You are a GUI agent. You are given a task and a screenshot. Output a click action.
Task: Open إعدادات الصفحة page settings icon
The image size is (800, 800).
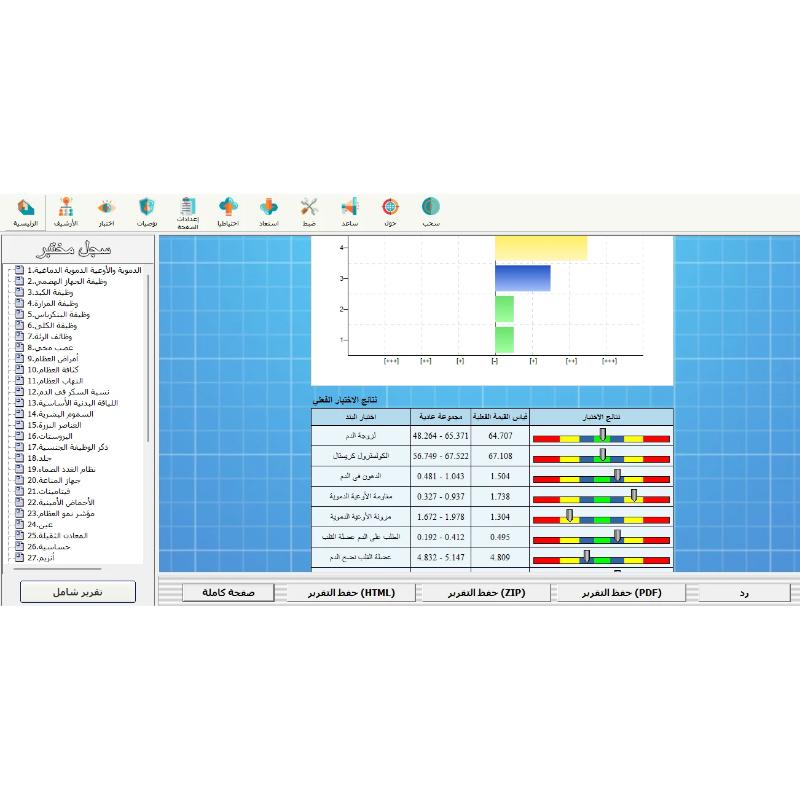(188, 213)
